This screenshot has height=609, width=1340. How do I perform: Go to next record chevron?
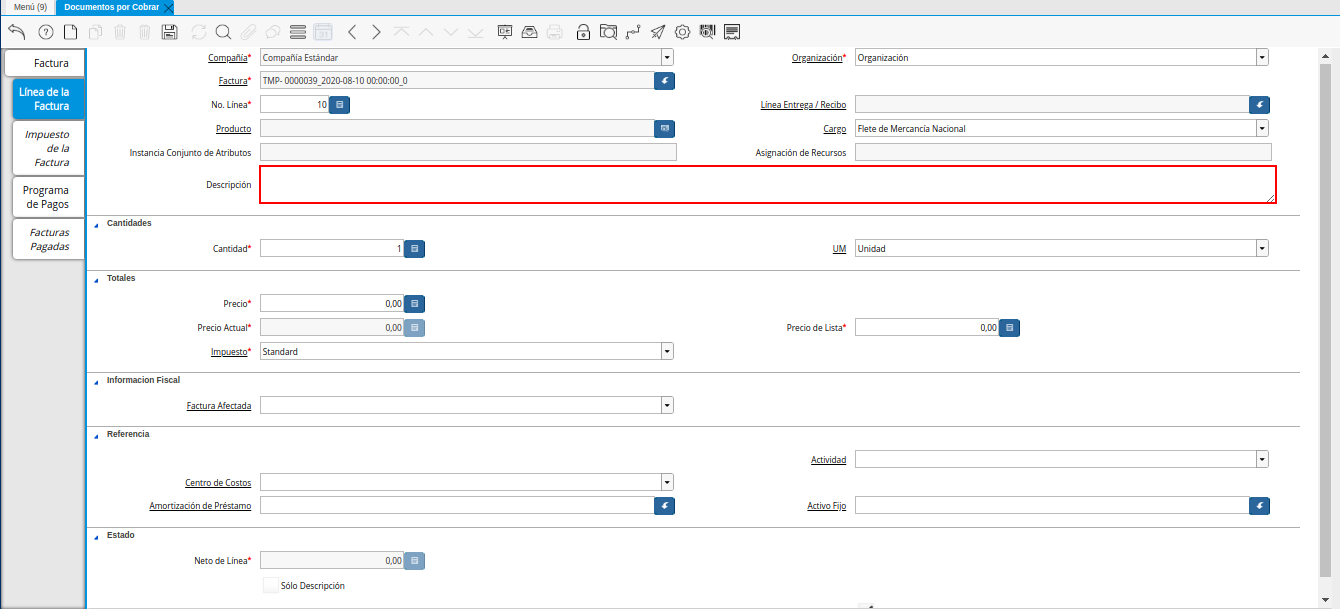376,32
